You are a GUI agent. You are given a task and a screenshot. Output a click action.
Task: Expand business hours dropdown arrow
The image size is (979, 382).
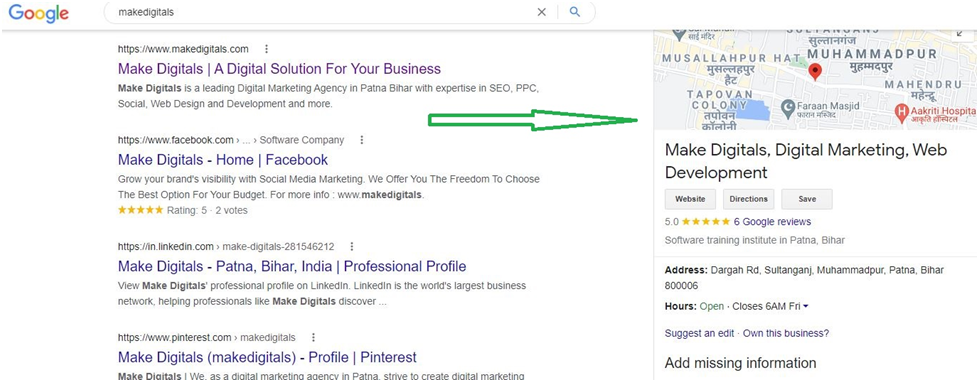click(805, 306)
